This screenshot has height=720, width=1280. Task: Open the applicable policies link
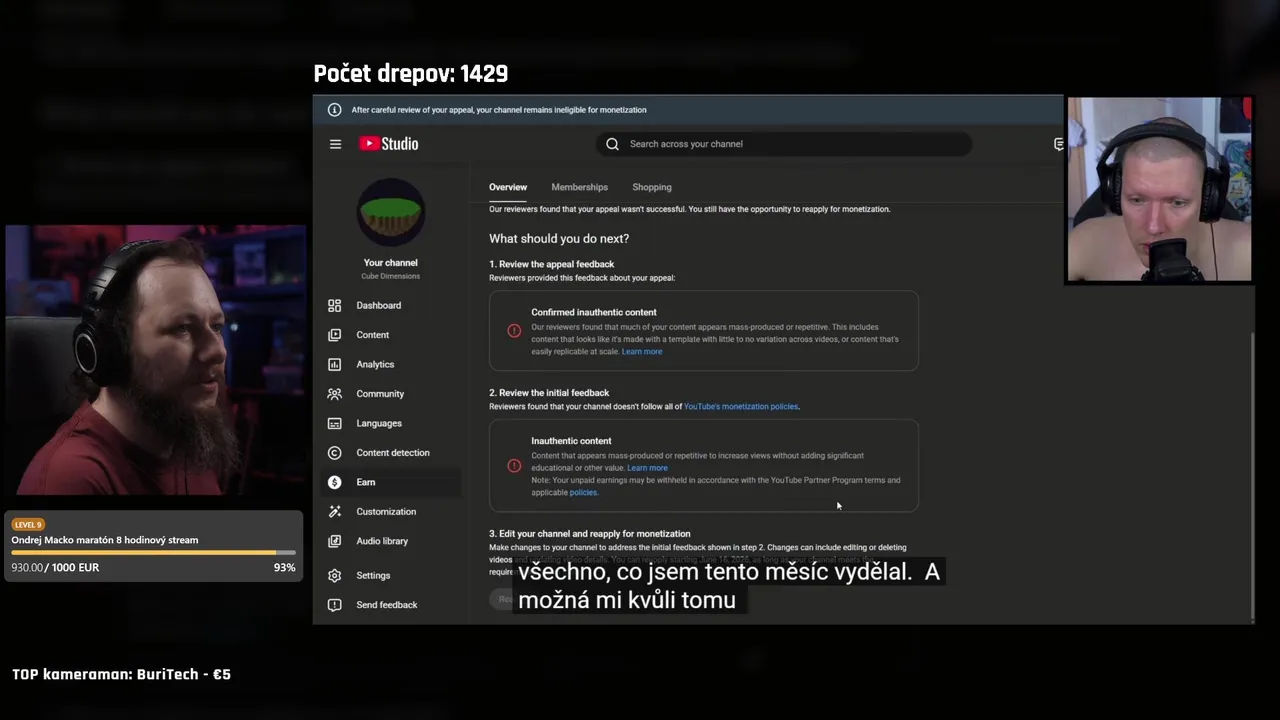point(583,493)
